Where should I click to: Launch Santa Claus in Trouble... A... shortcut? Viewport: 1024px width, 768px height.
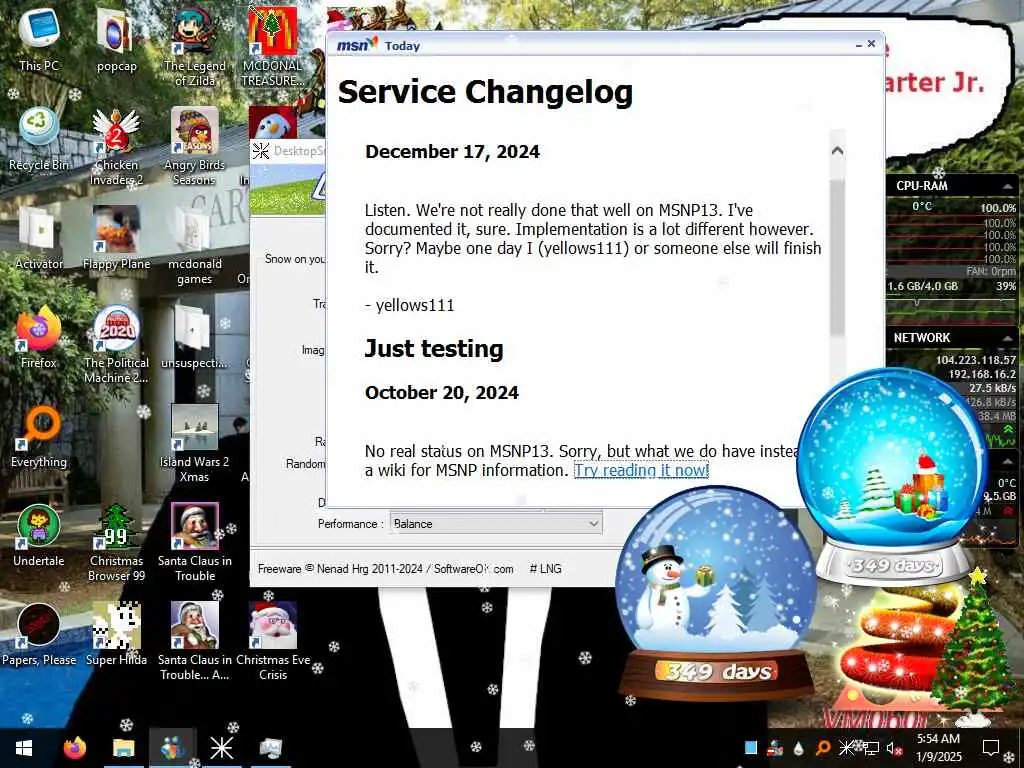point(194,641)
